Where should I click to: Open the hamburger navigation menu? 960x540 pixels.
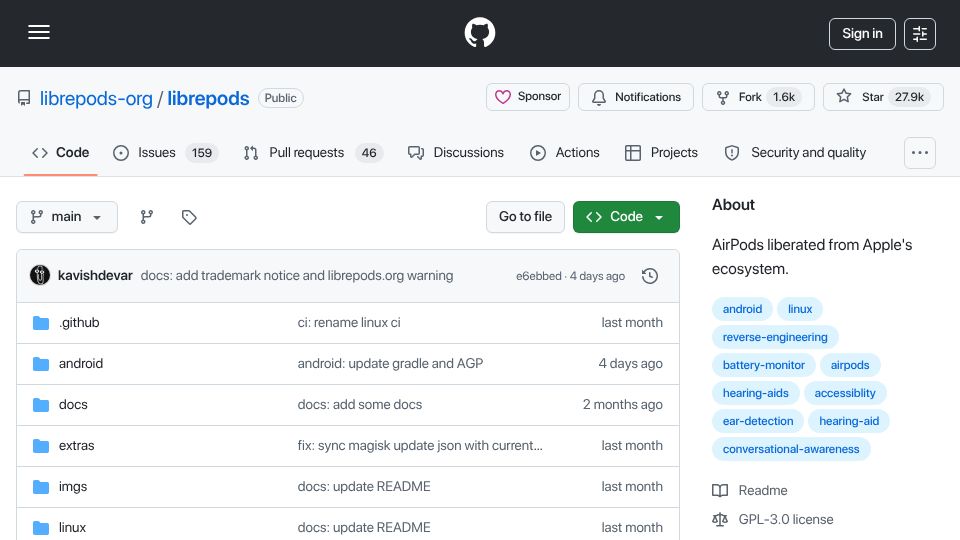click(39, 32)
